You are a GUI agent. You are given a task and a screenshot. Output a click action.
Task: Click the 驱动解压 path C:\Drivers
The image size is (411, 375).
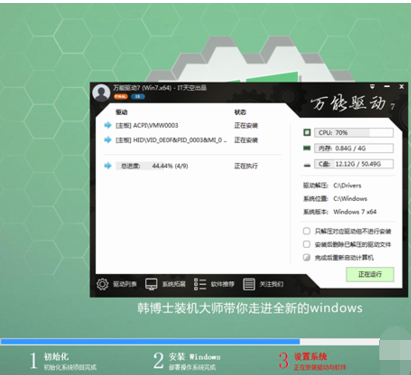(347, 185)
